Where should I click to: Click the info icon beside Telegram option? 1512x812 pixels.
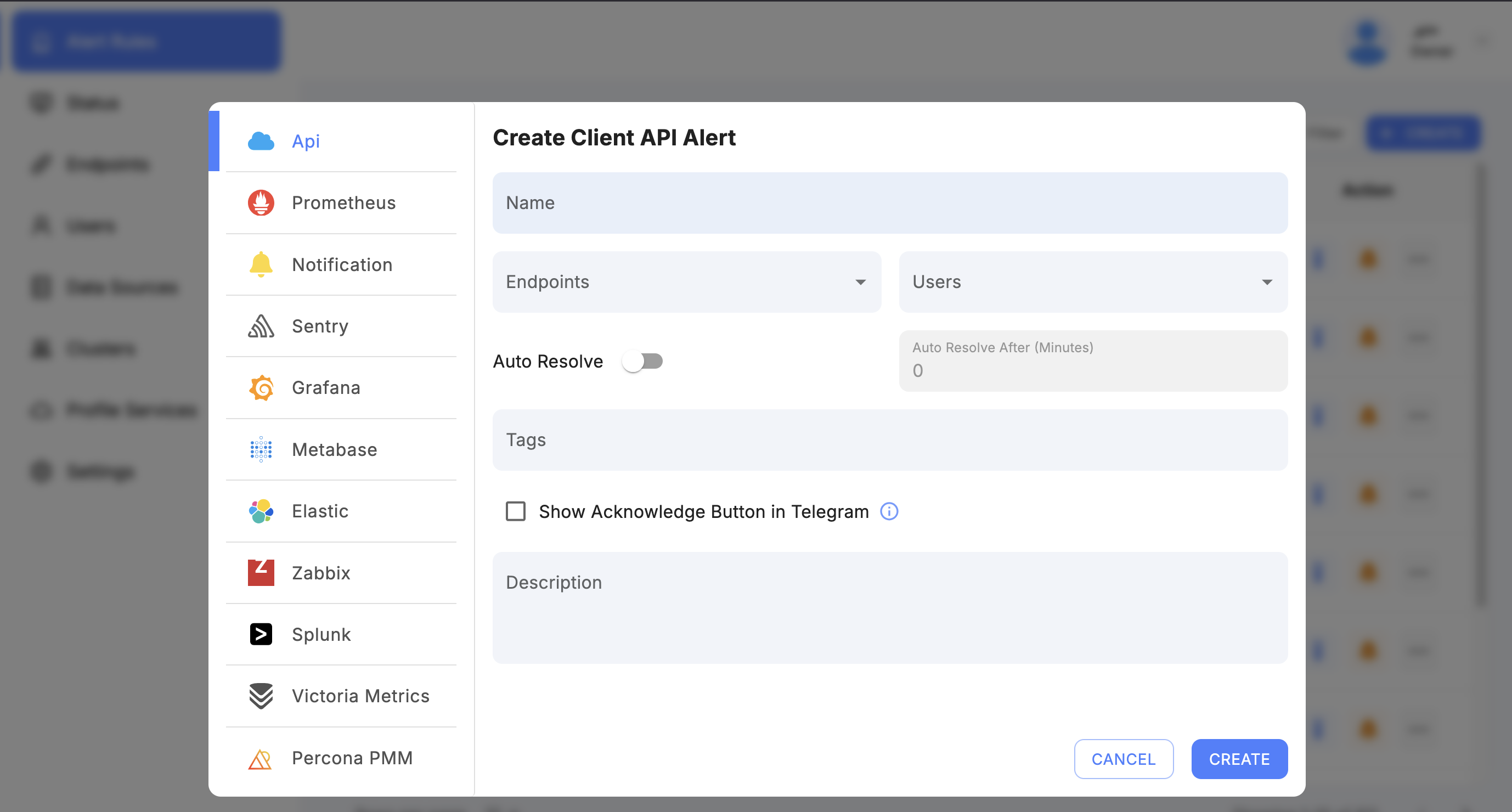889,511
